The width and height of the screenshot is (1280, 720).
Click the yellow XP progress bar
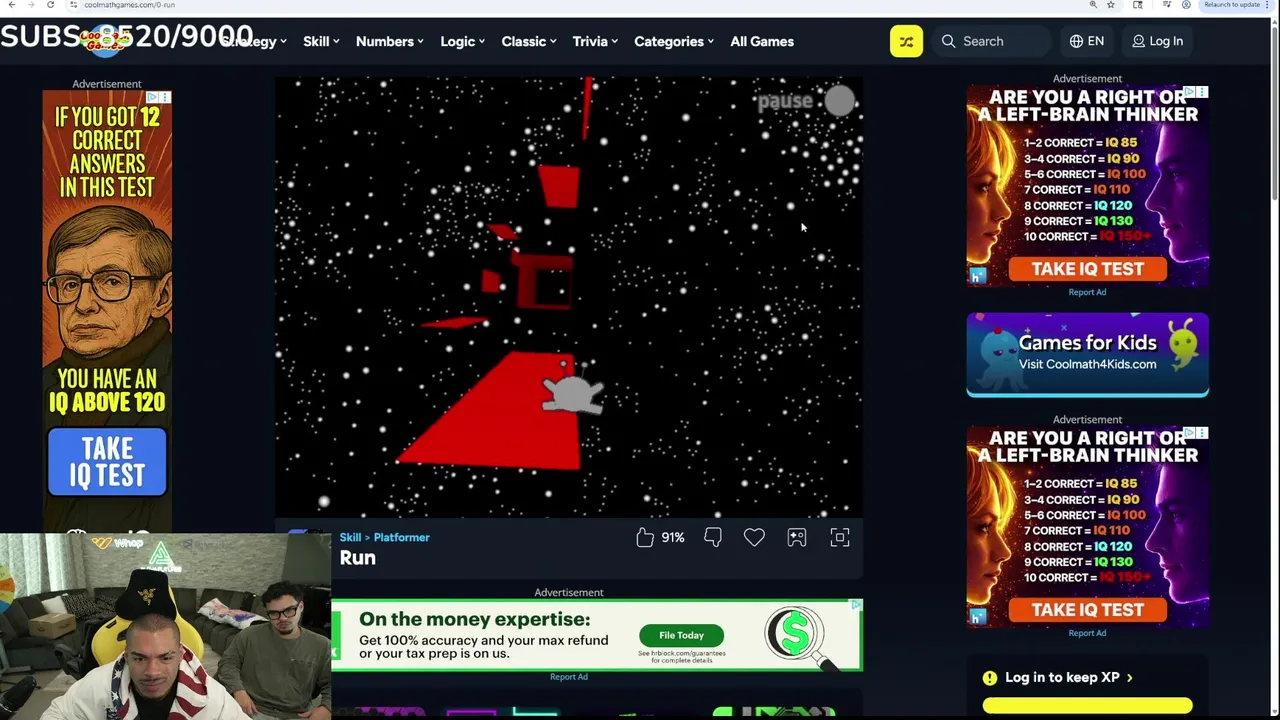point(1087,705)
